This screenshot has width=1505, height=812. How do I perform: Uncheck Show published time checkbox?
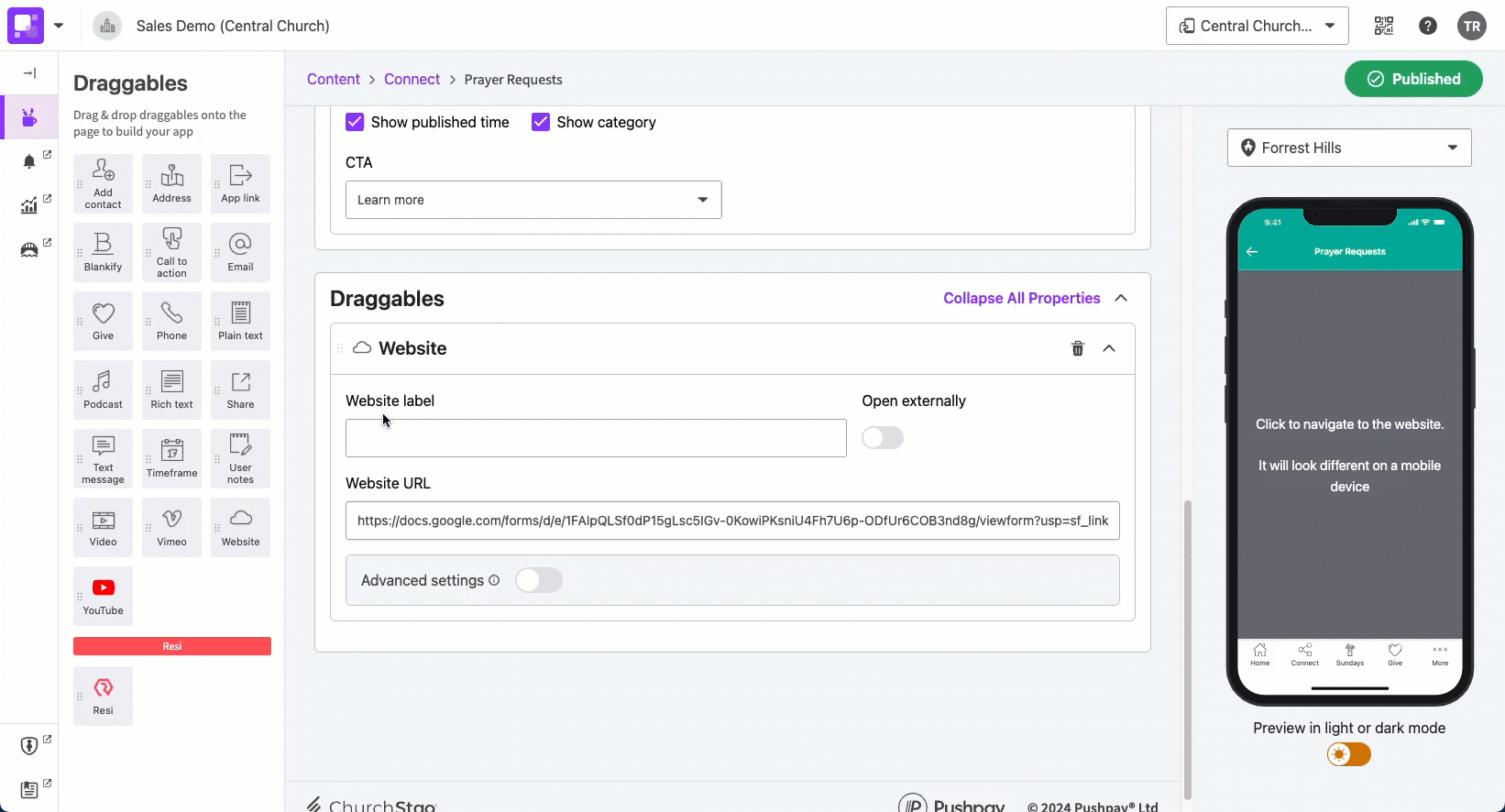tap(355, 122)
